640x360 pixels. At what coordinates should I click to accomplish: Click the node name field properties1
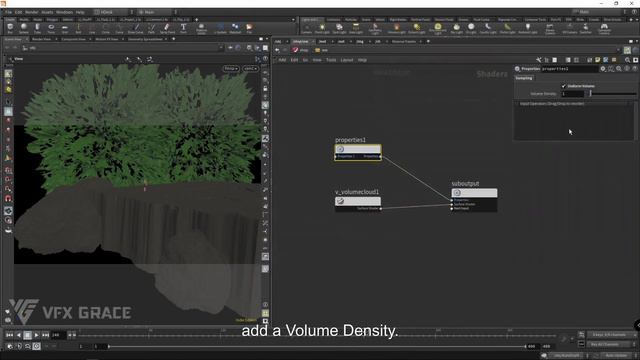pyautogui.click(x=569, y=69)
